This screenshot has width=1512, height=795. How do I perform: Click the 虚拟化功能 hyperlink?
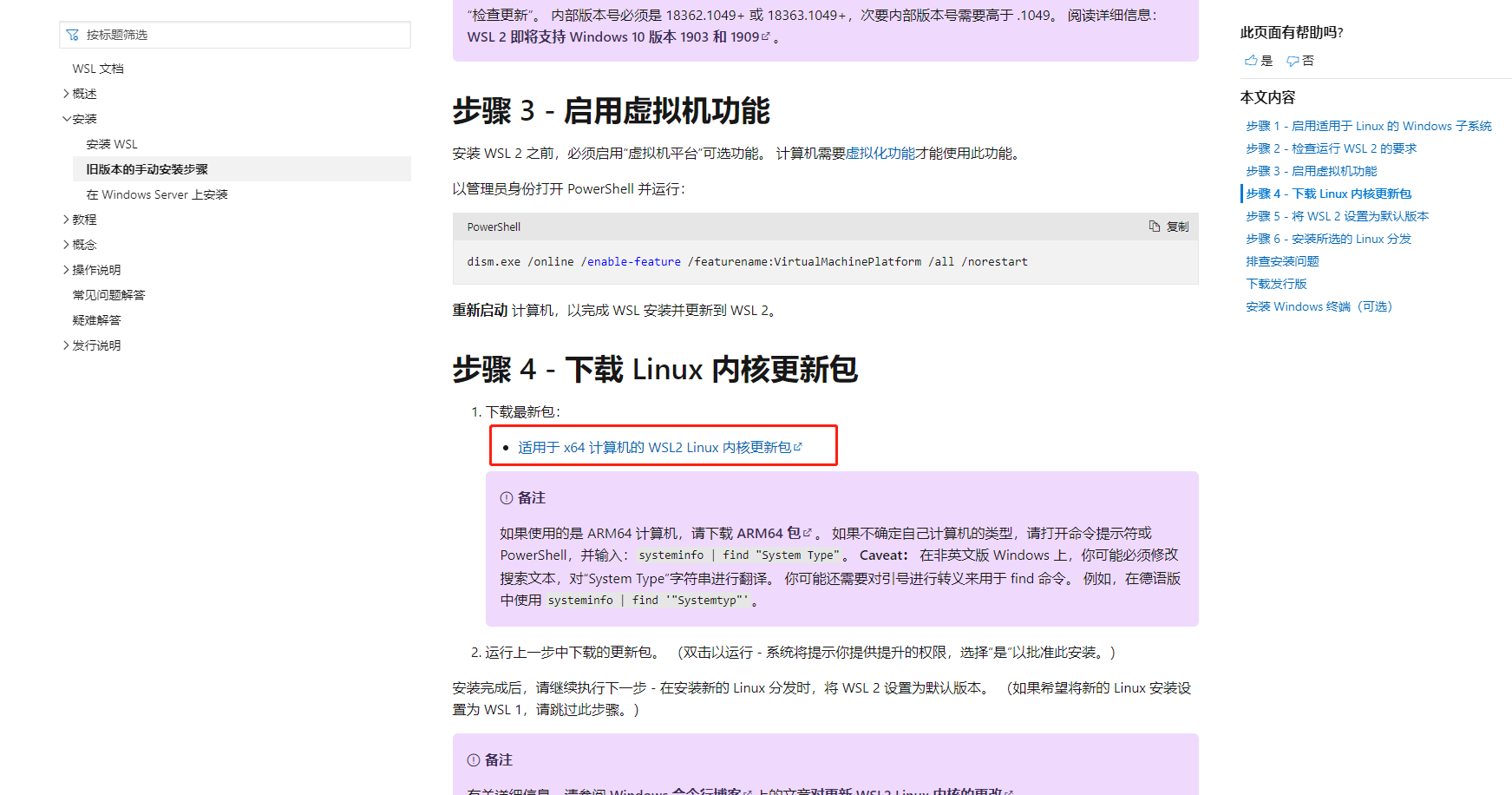880,154
